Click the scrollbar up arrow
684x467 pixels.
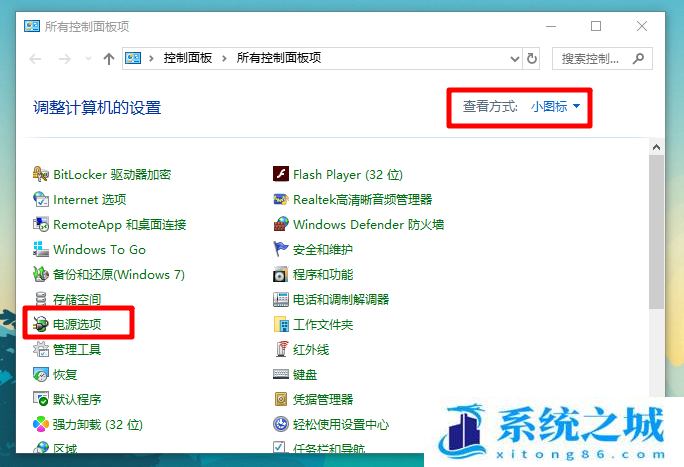(x=656, y=147)
